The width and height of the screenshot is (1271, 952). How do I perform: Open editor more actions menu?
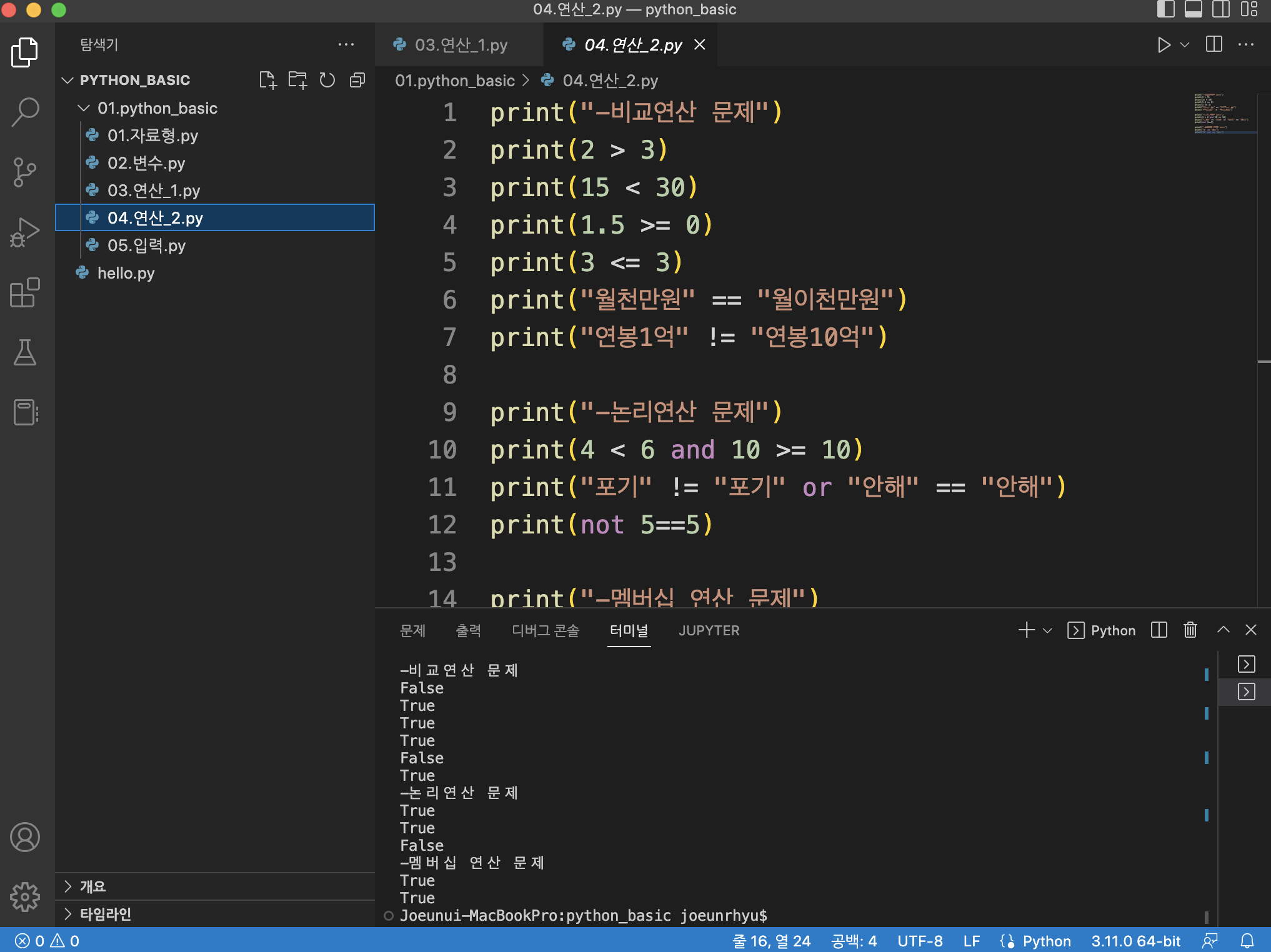point(1246,44)
